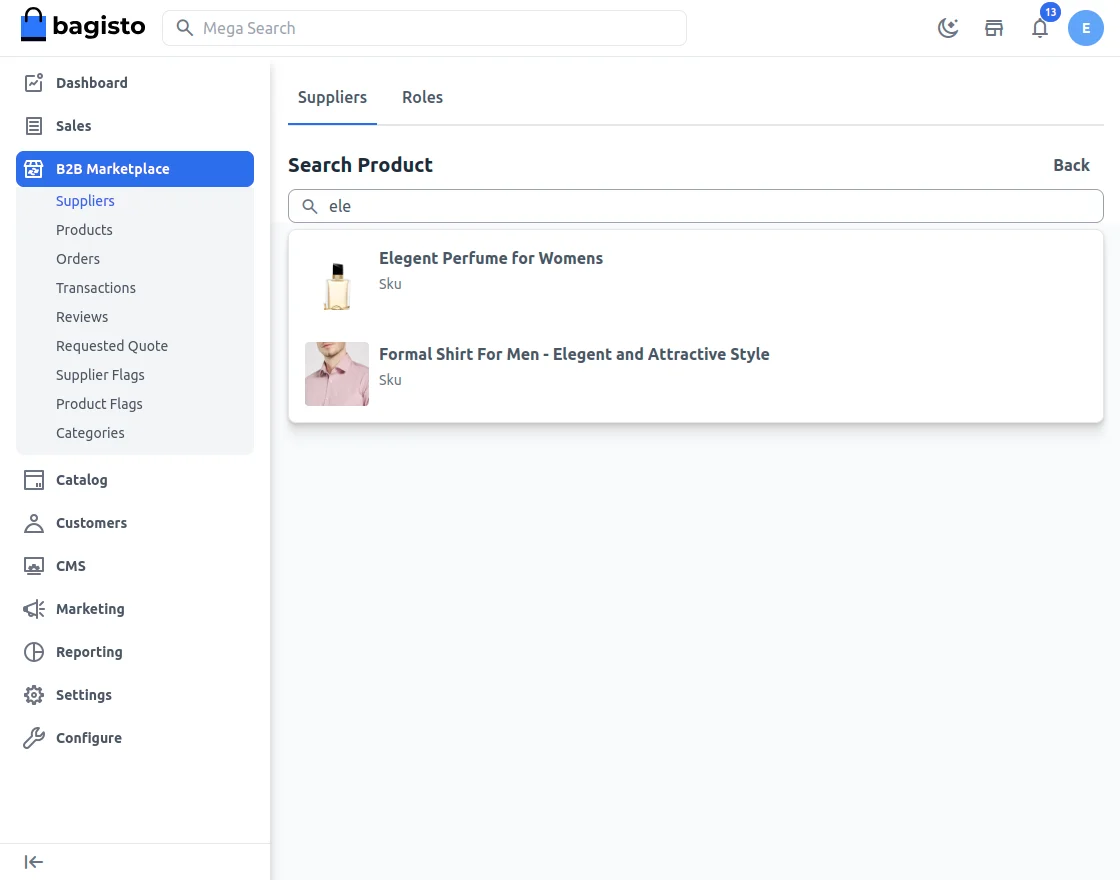Open the storefront visit icon
Image resolution: width=1120 pixels, height=880 pixels.
pyautogui.click(x=994, y=28)
